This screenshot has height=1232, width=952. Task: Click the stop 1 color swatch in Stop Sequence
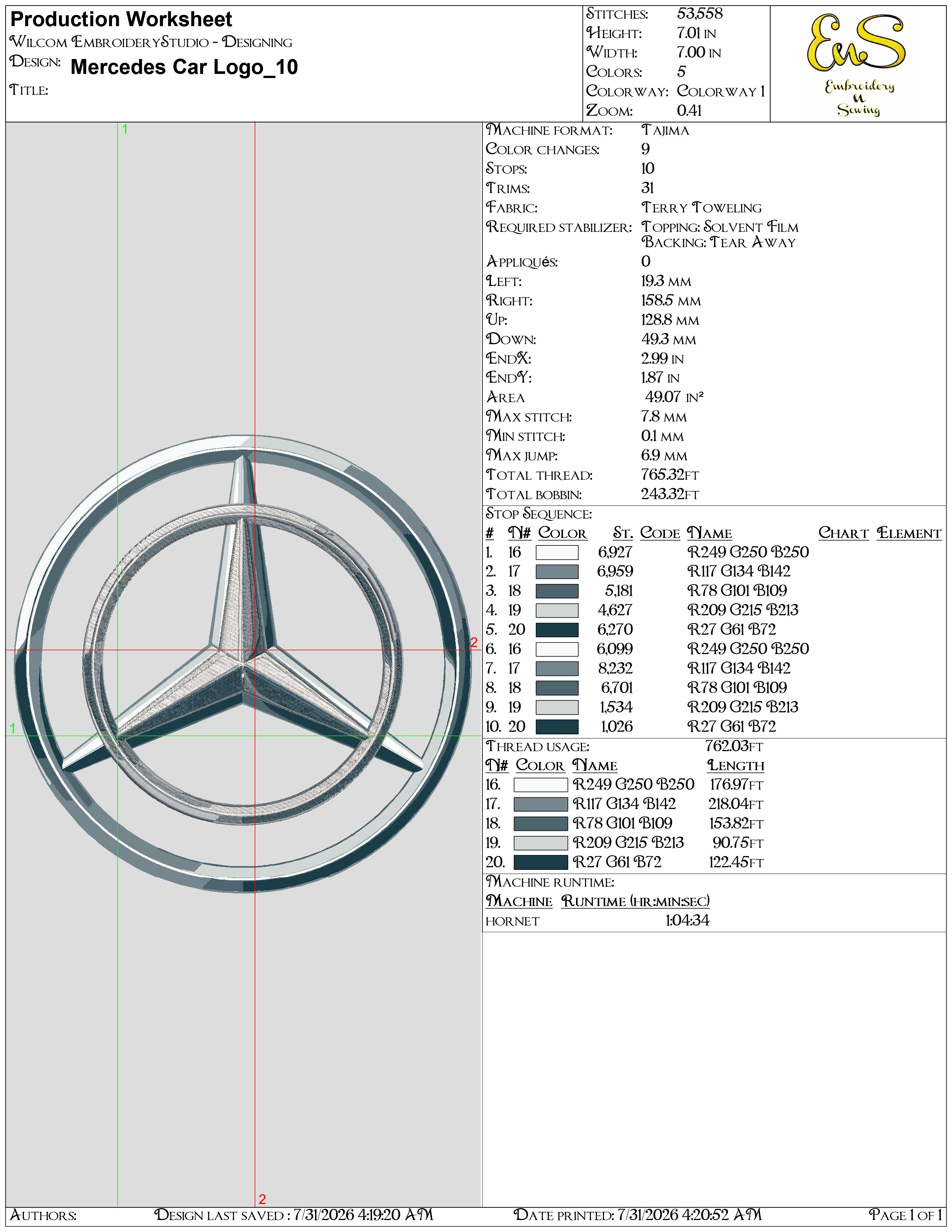point(557,552)
